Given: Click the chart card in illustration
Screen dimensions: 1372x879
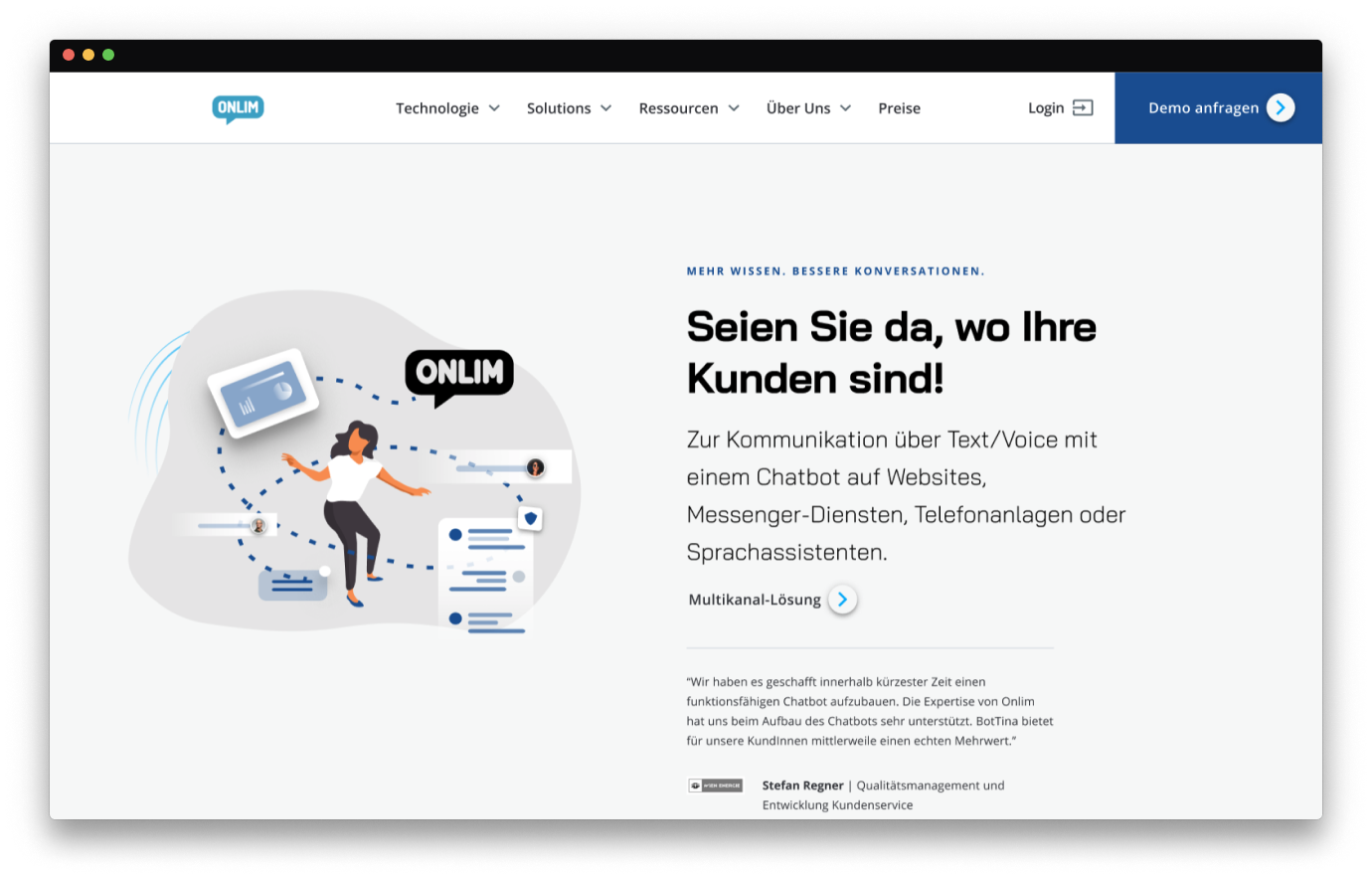Looking at the screenshot, I should tap(263, 393).
